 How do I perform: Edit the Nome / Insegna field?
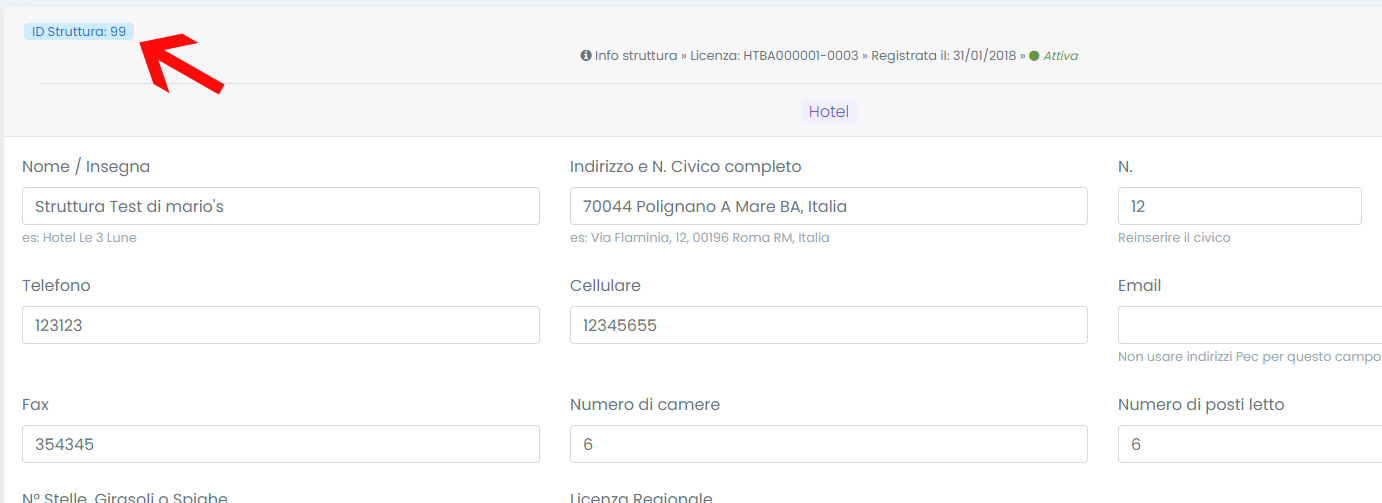click(281, 206)
